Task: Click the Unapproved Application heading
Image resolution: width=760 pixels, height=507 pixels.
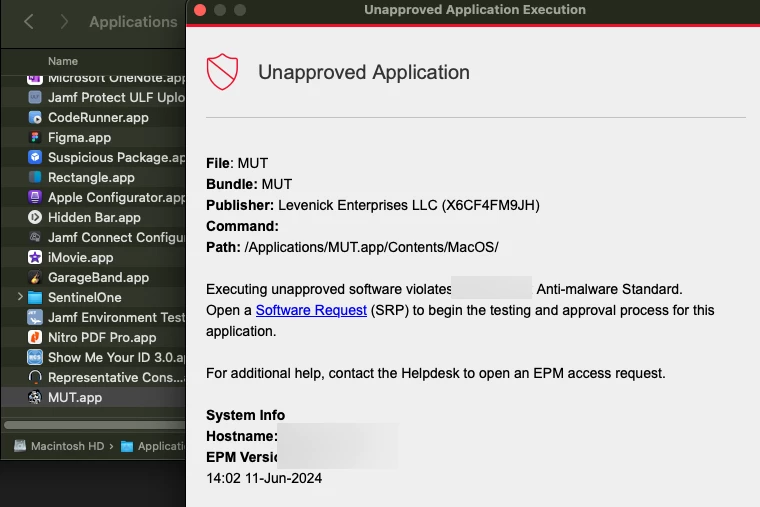Action: pos(364,72)
